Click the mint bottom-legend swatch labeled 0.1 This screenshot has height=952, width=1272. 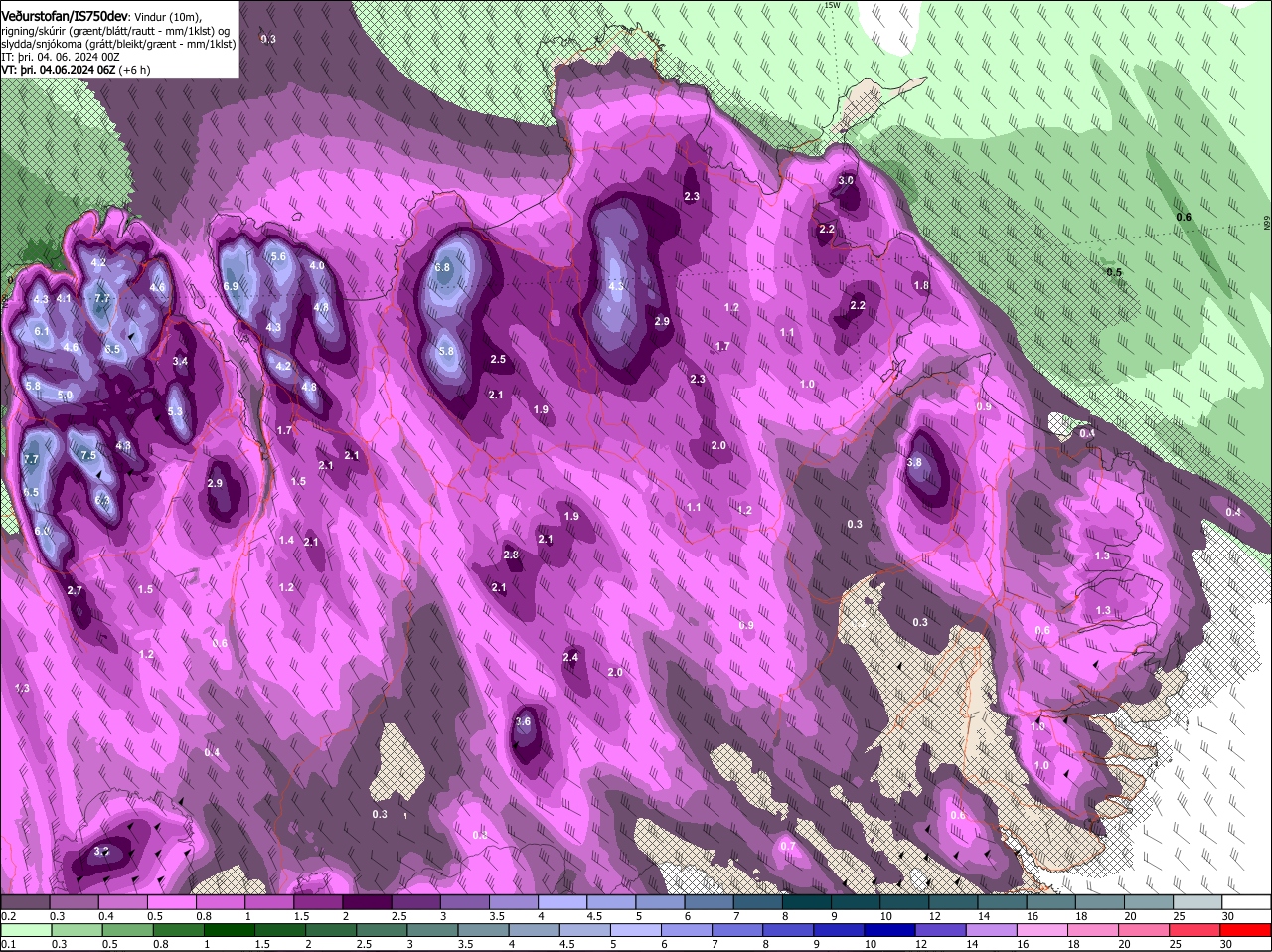click(x=25, y=930)
